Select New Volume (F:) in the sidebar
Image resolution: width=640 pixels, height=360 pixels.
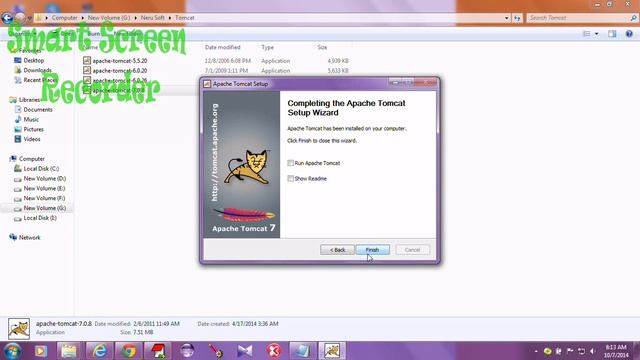click(44, 198)
